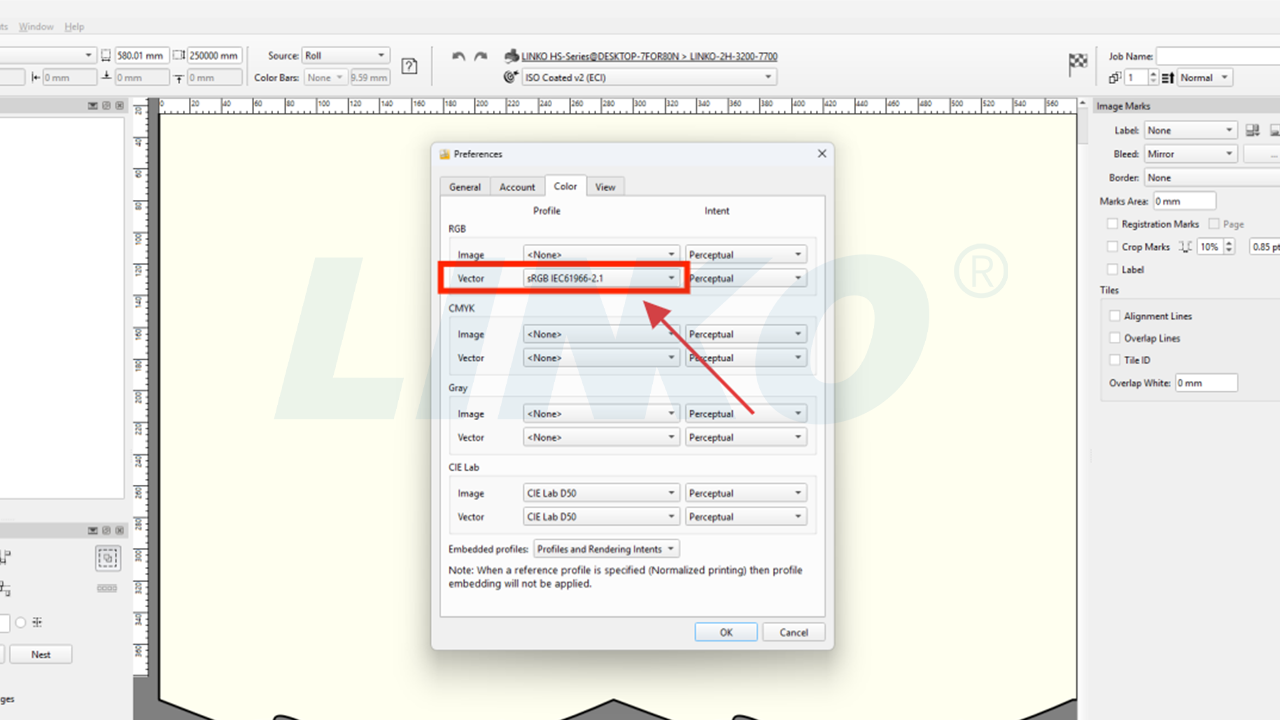1280x720 pixels.
Task: Open the CIE Lab Vector profile dropdown
Action: 602,517
